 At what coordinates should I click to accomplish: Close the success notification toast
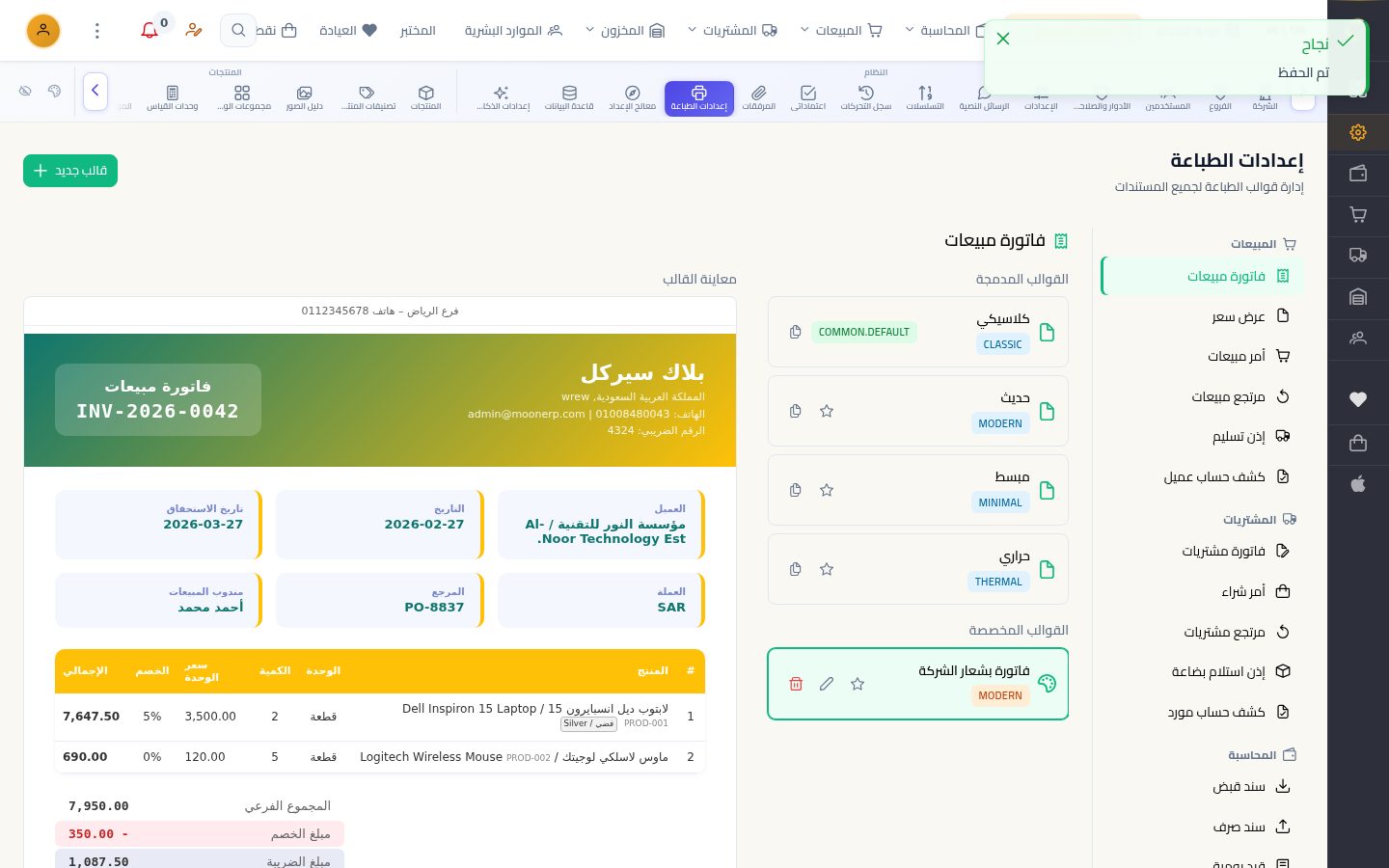tap(1003, 39)
